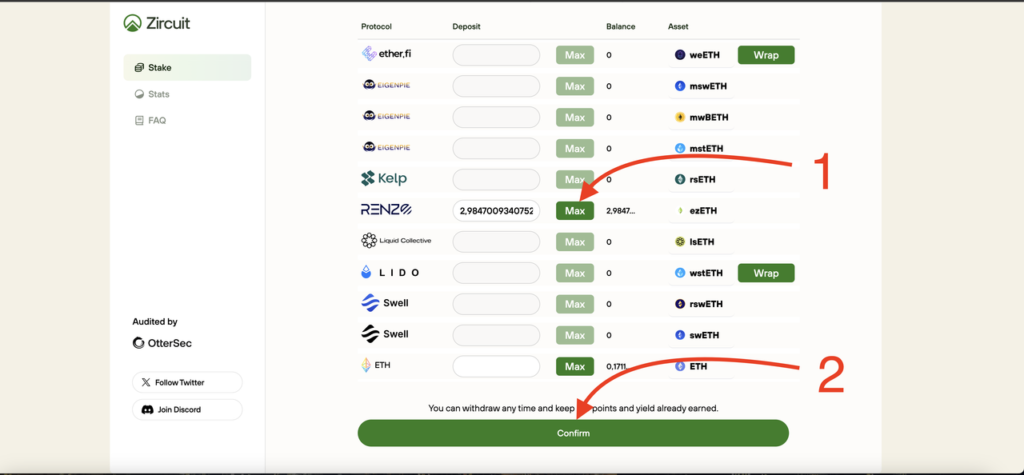The height and width of the screenshot is (475, 1024).
Task: Click the ezETH asset label
Action: 702,210
